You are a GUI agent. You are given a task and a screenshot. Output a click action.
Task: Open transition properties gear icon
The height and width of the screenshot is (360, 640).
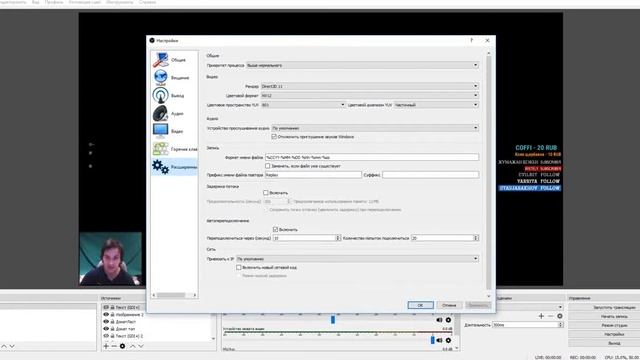(560, 316)
